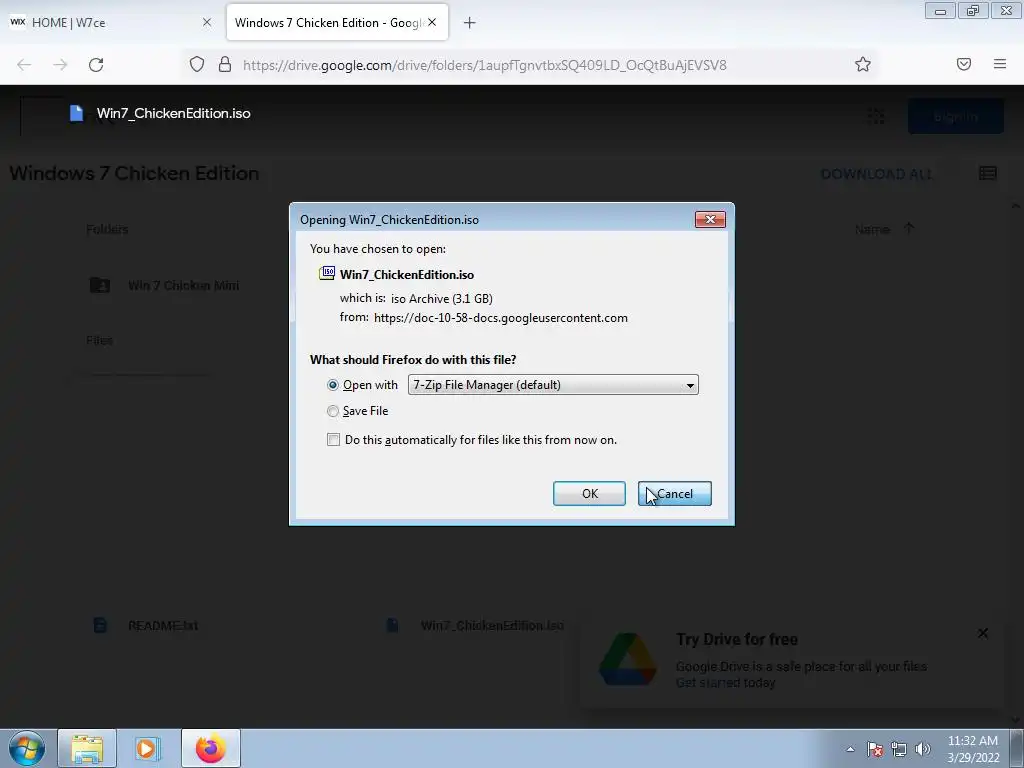
Task: Switch to list layout view icon
Action: tap(987, 173)
